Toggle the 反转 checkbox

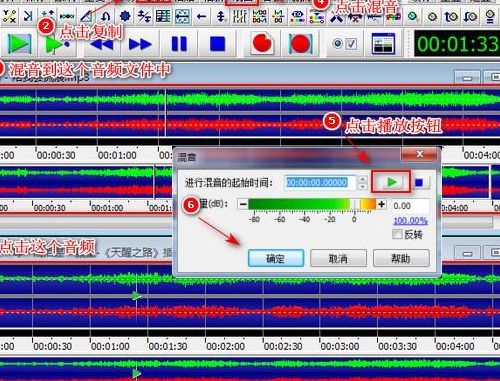[x=397, y=234]
